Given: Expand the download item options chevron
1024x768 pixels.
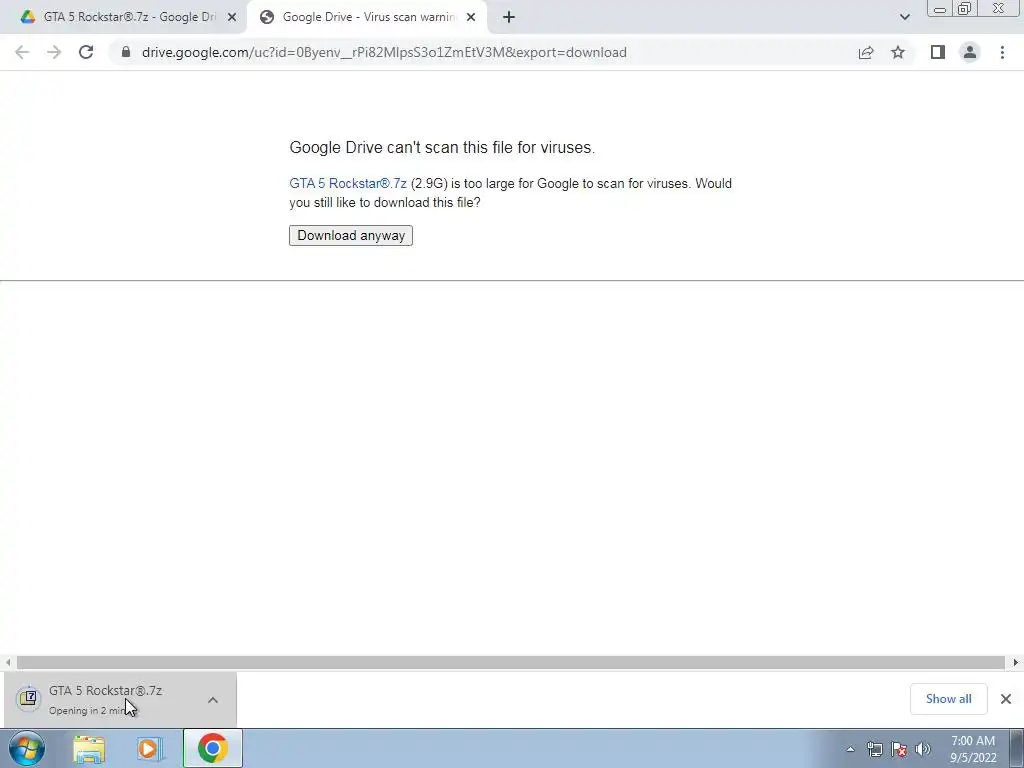Looking at the screenshot, I should (x=213, y=700).
